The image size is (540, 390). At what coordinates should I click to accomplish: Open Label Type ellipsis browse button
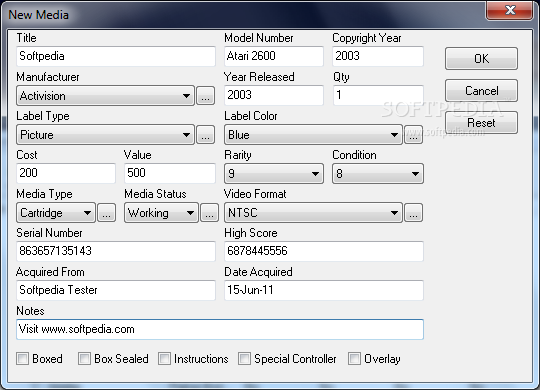[x=206, y=135]
